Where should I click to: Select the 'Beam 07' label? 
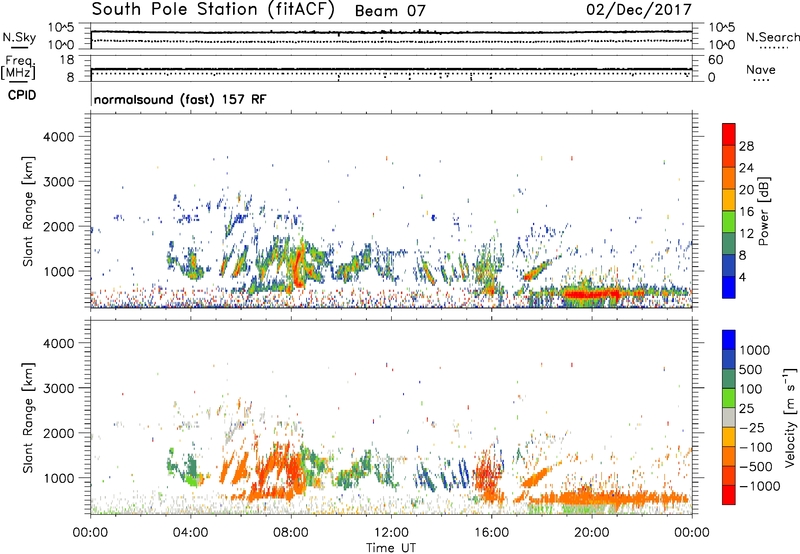tap(390, 11)
